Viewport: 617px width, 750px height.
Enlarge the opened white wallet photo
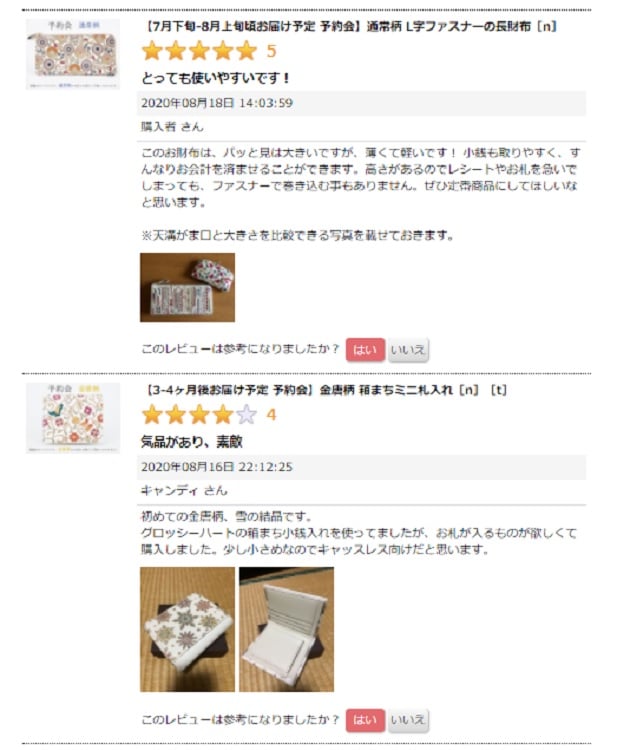(x=286, y=629)
